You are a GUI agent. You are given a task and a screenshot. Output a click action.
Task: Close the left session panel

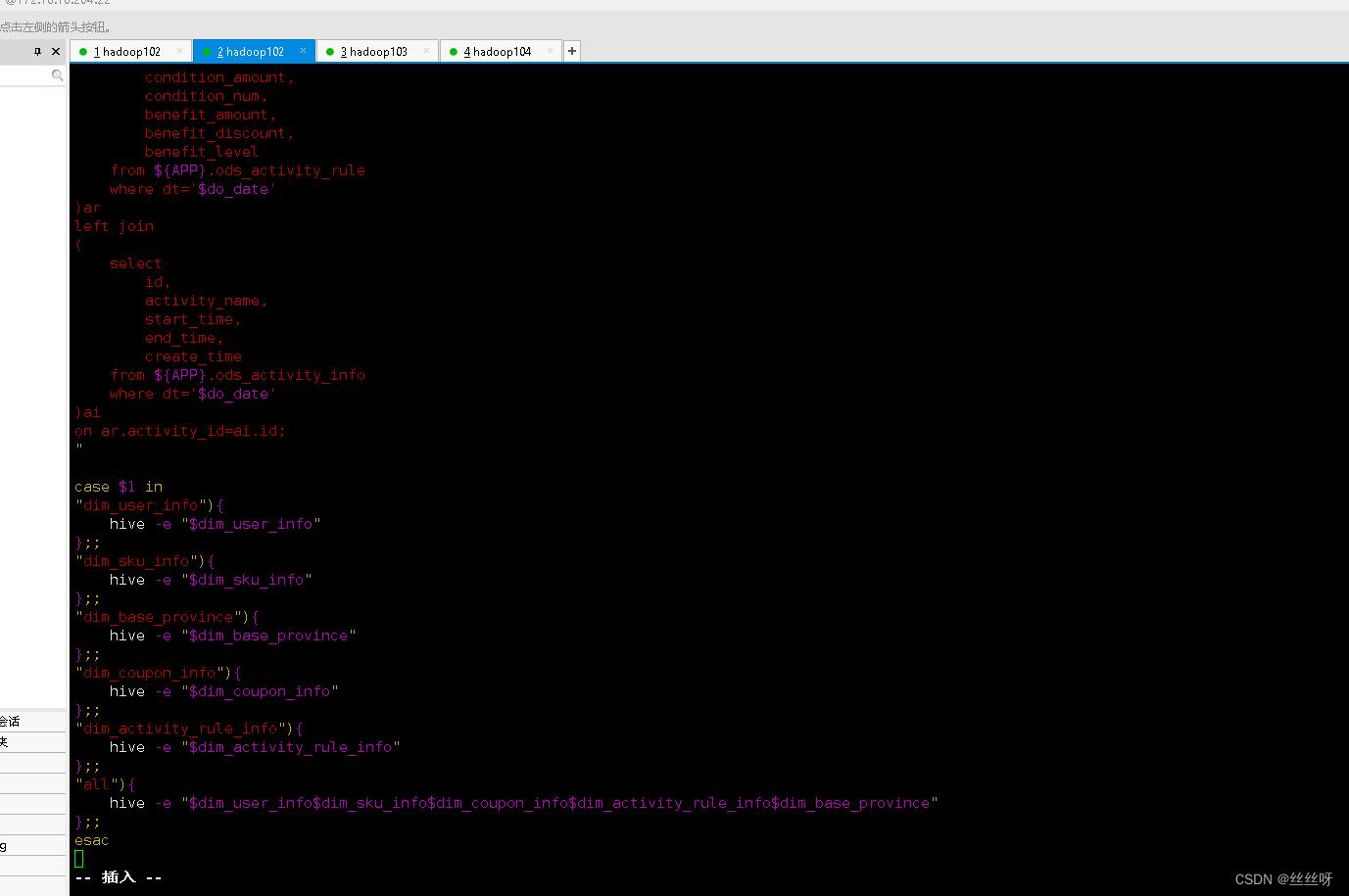coord(56,51)
